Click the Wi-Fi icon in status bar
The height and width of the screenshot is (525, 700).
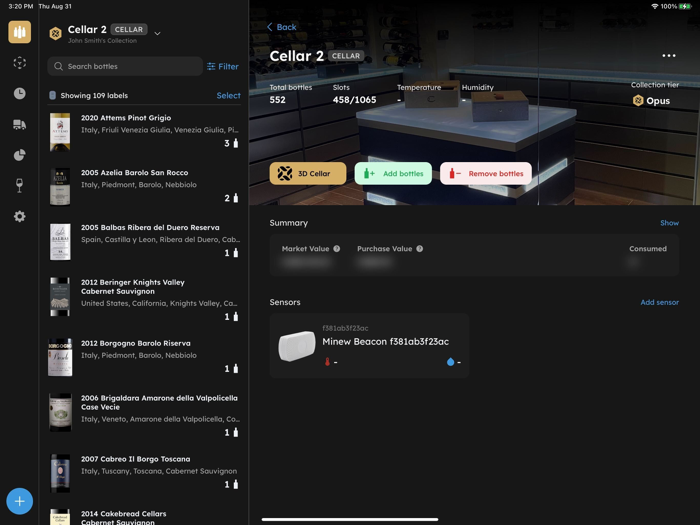[655, 6]
